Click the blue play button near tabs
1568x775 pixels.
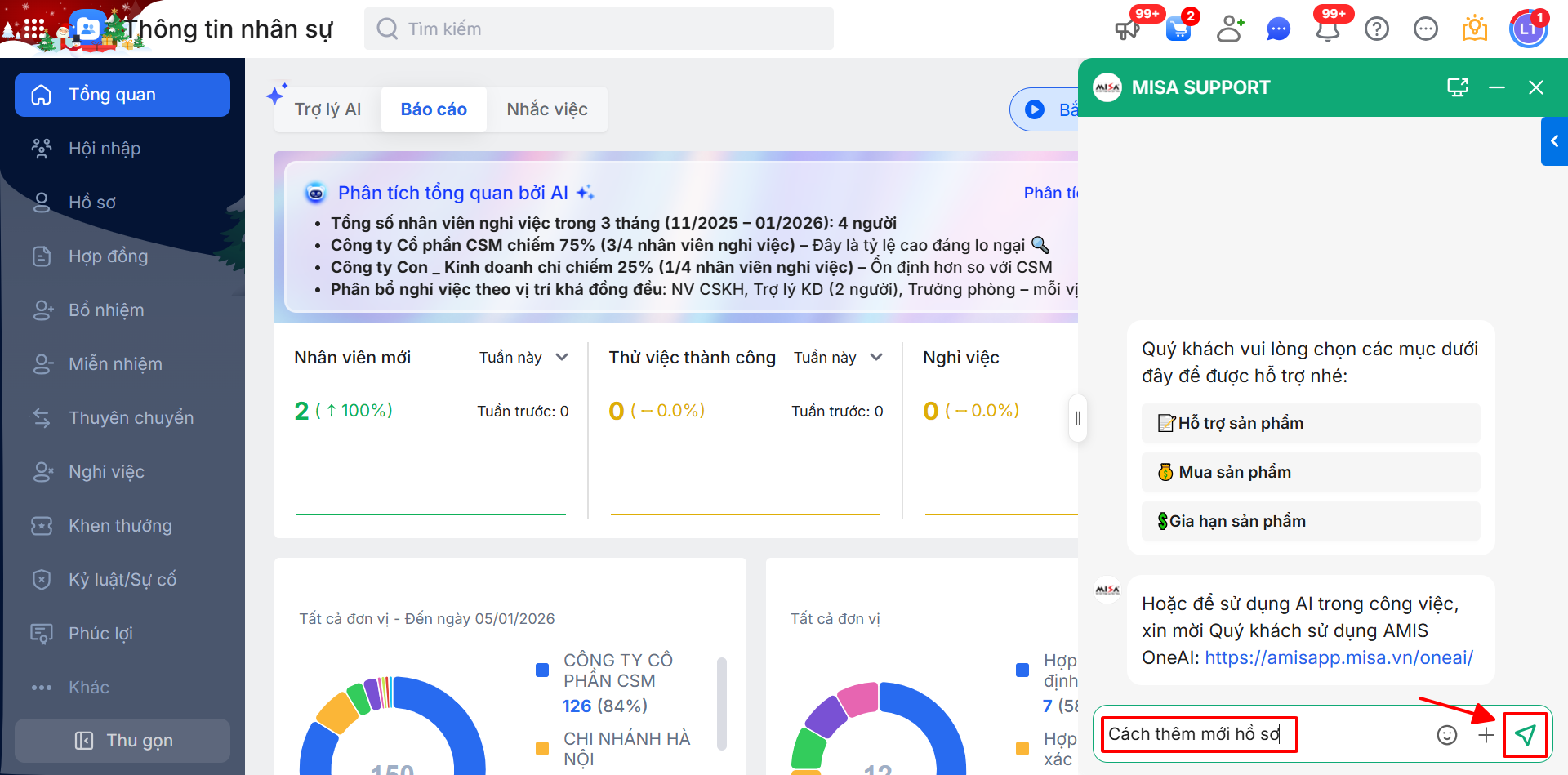coord(1035,109)
